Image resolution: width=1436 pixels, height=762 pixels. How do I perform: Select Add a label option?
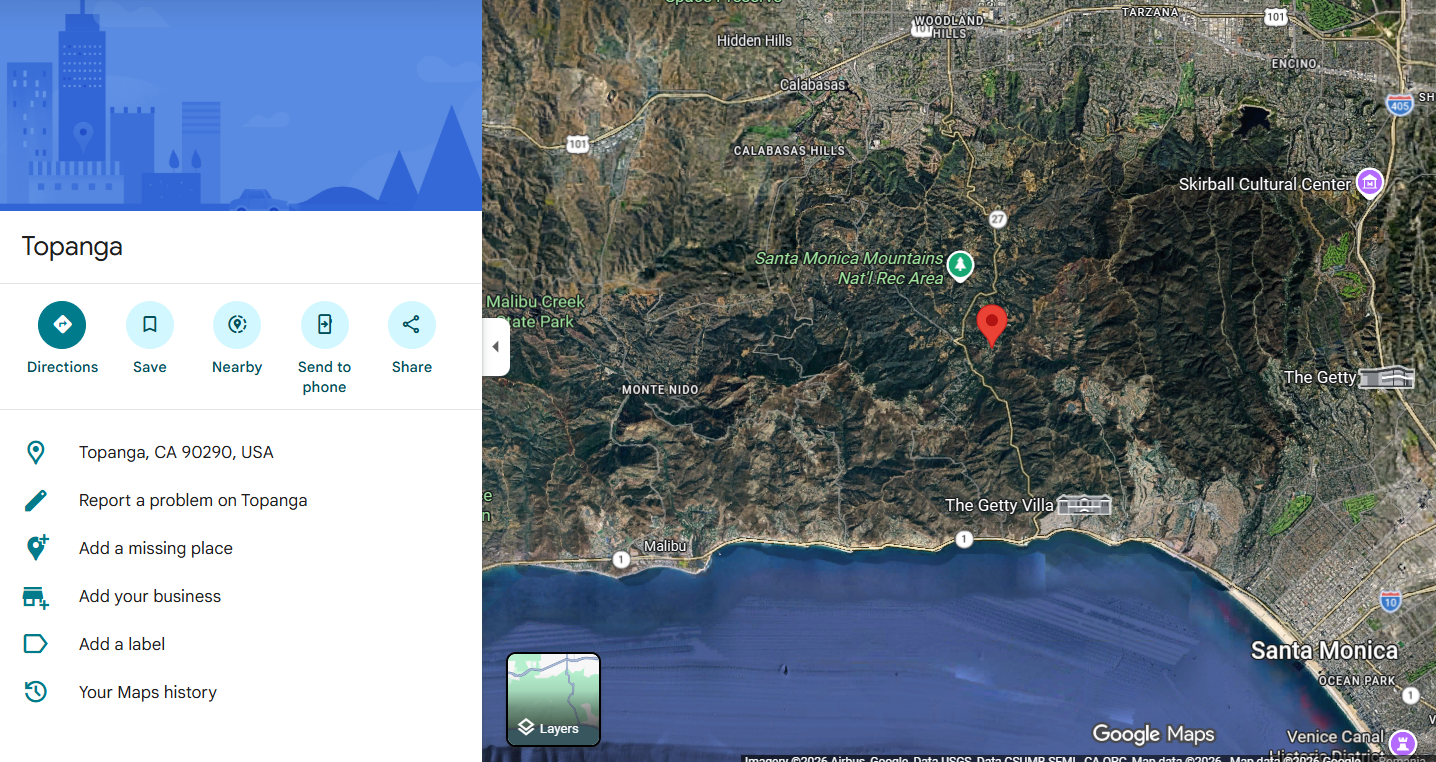tap(122, 644)
